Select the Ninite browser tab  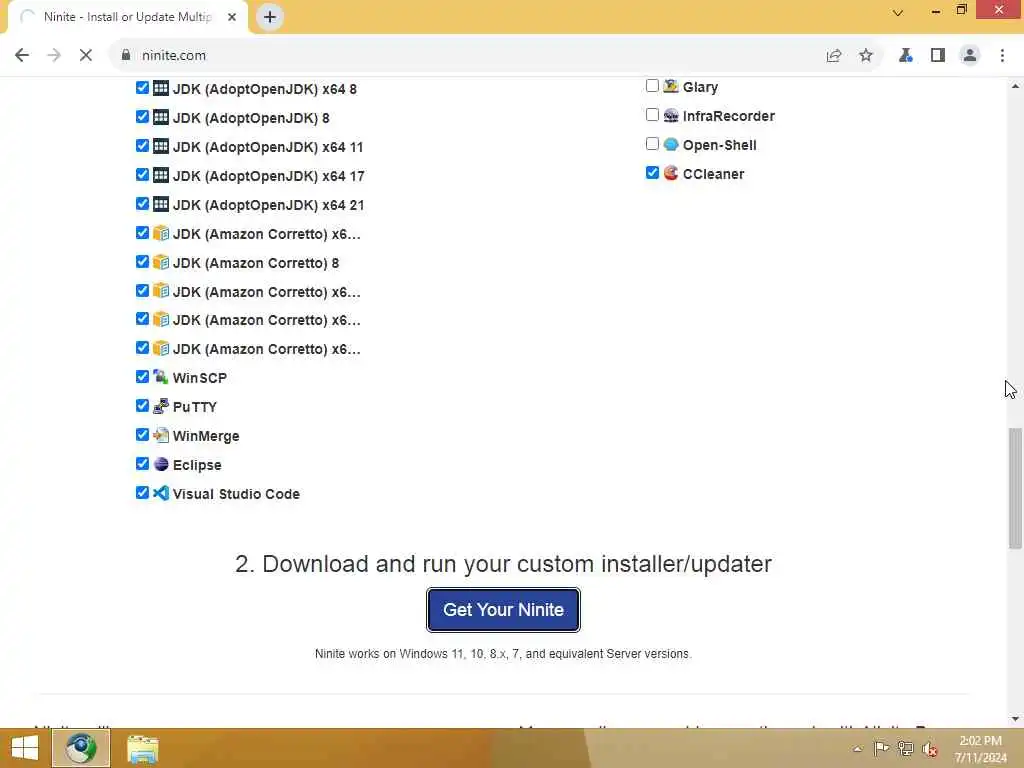127,17
